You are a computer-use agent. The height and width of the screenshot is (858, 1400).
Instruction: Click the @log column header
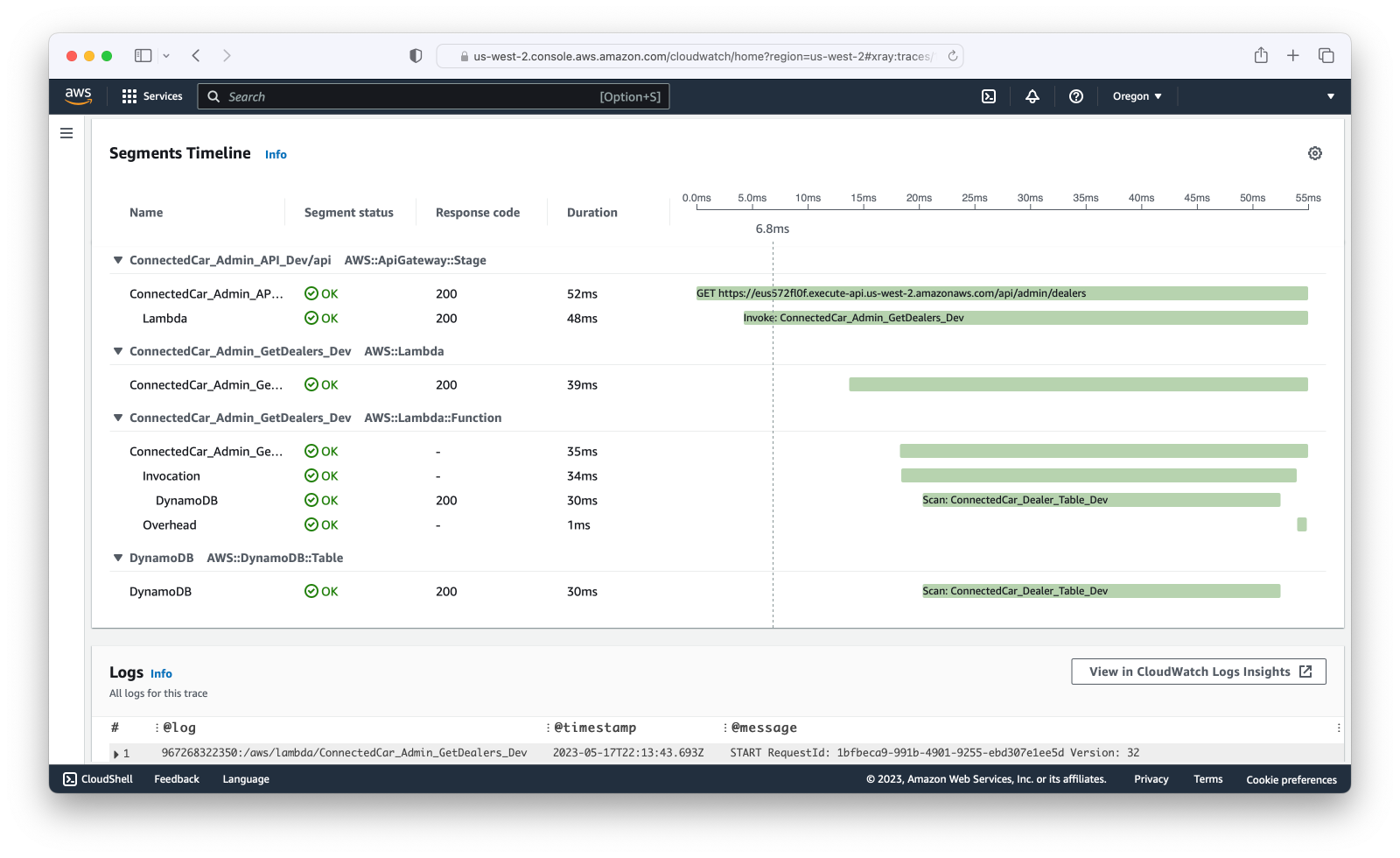click(179, 728)
